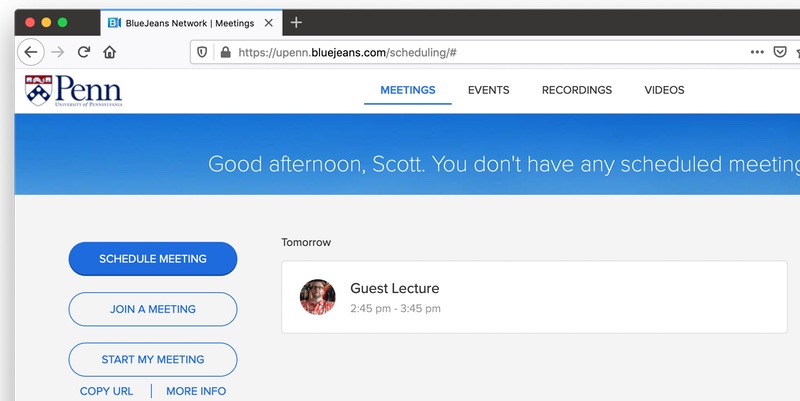Click the 2:45 pm - 3:45 pm time

395,309
